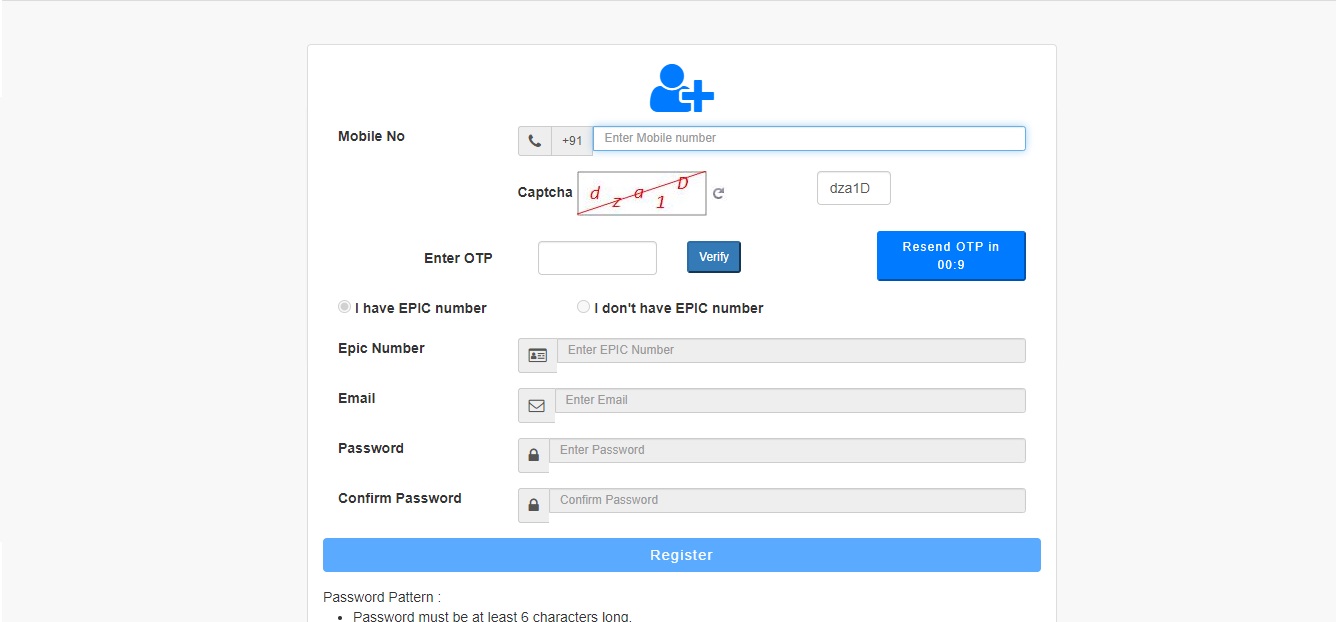Click the 'Enter OTP' label
1336x622 pixels.
tap(458, 258)
